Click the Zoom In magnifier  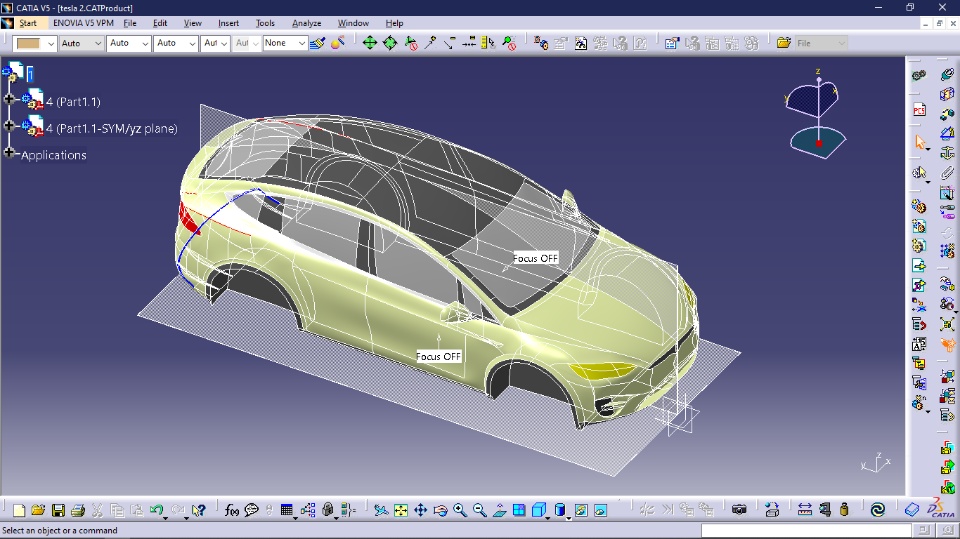[x=460, y=510]
